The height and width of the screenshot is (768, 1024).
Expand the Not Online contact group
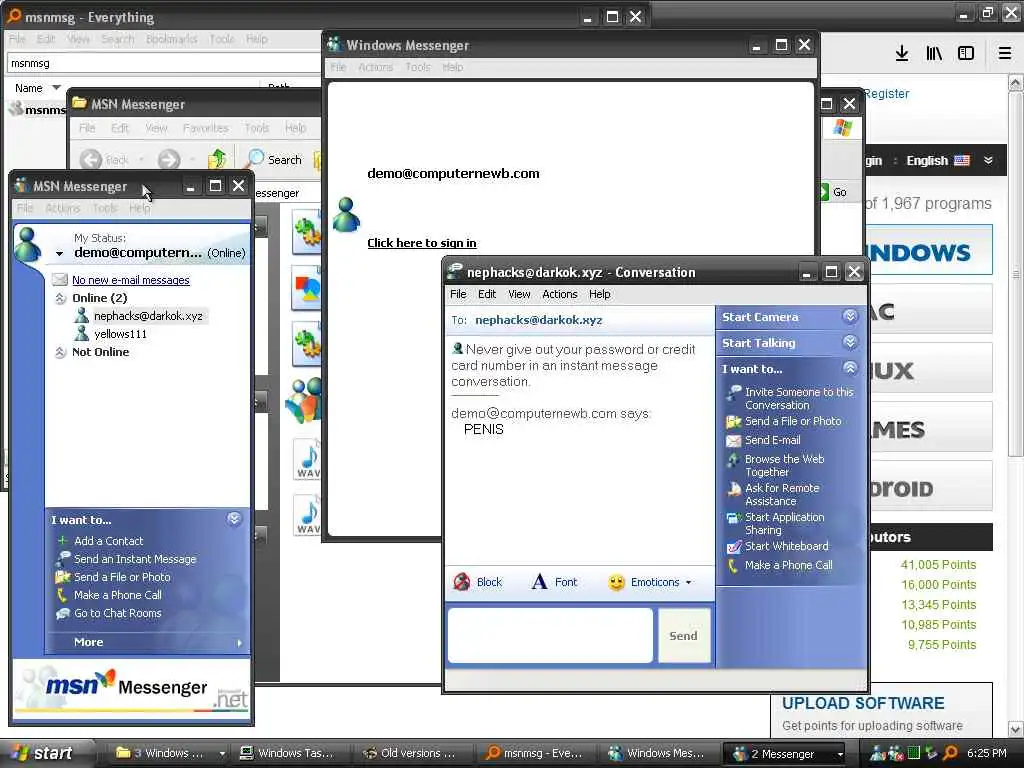[x=60, y=353]
